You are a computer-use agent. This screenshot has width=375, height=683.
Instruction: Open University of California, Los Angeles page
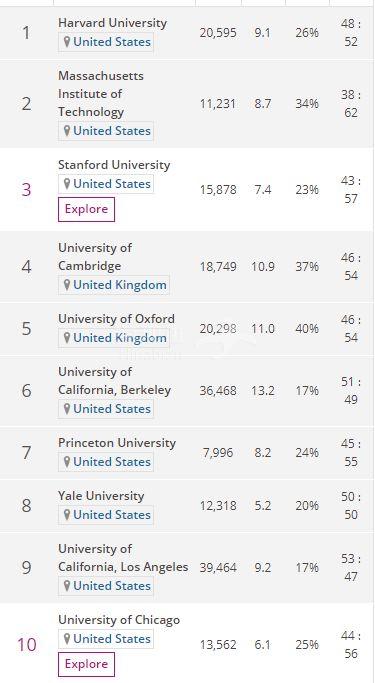123,558
